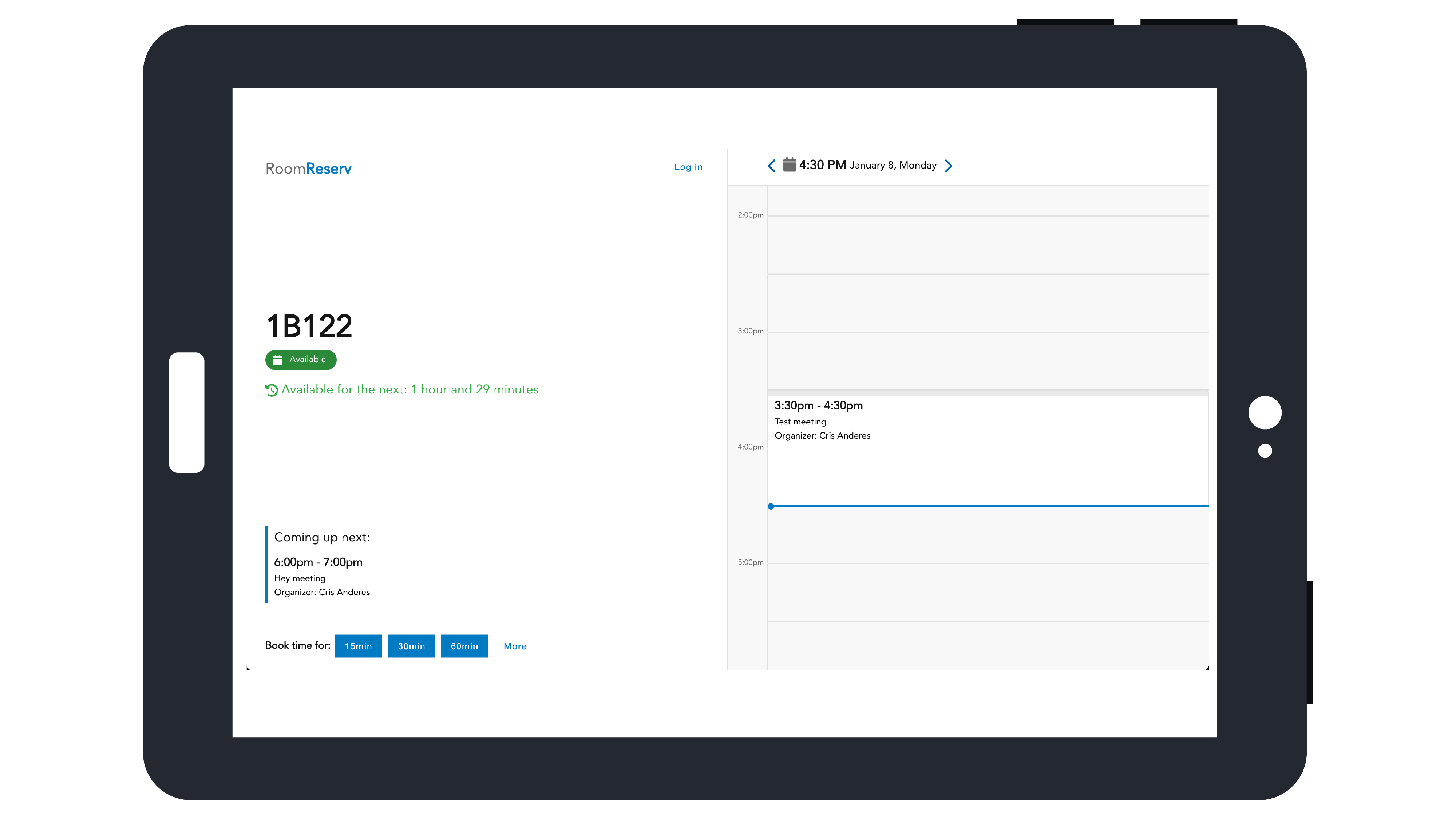The height and width of the screenshot is (819, 1456).
Task: Click the Log in link
Action: 688,167
